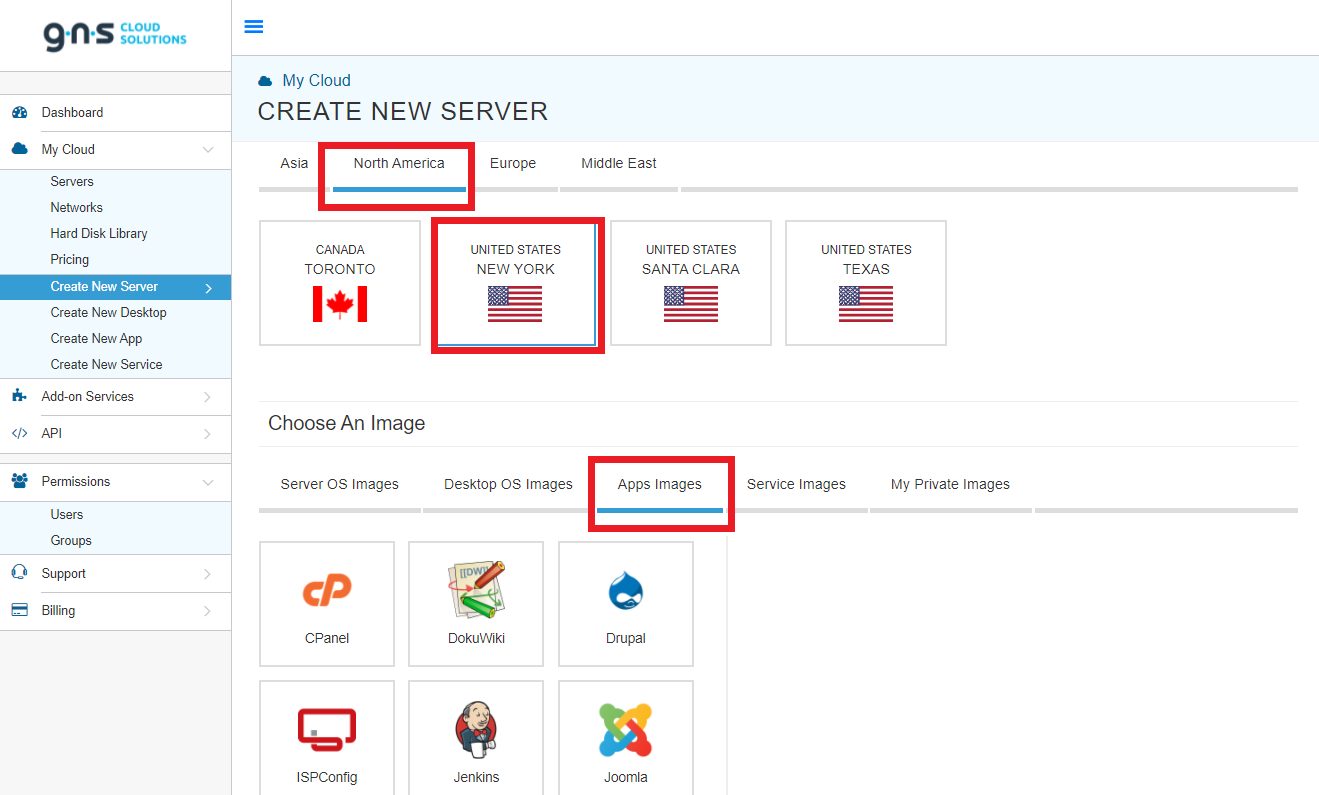This screenshot has width=1319, height=795.
Task: Open the Service Images tab
Action: (x=796, y=484)
